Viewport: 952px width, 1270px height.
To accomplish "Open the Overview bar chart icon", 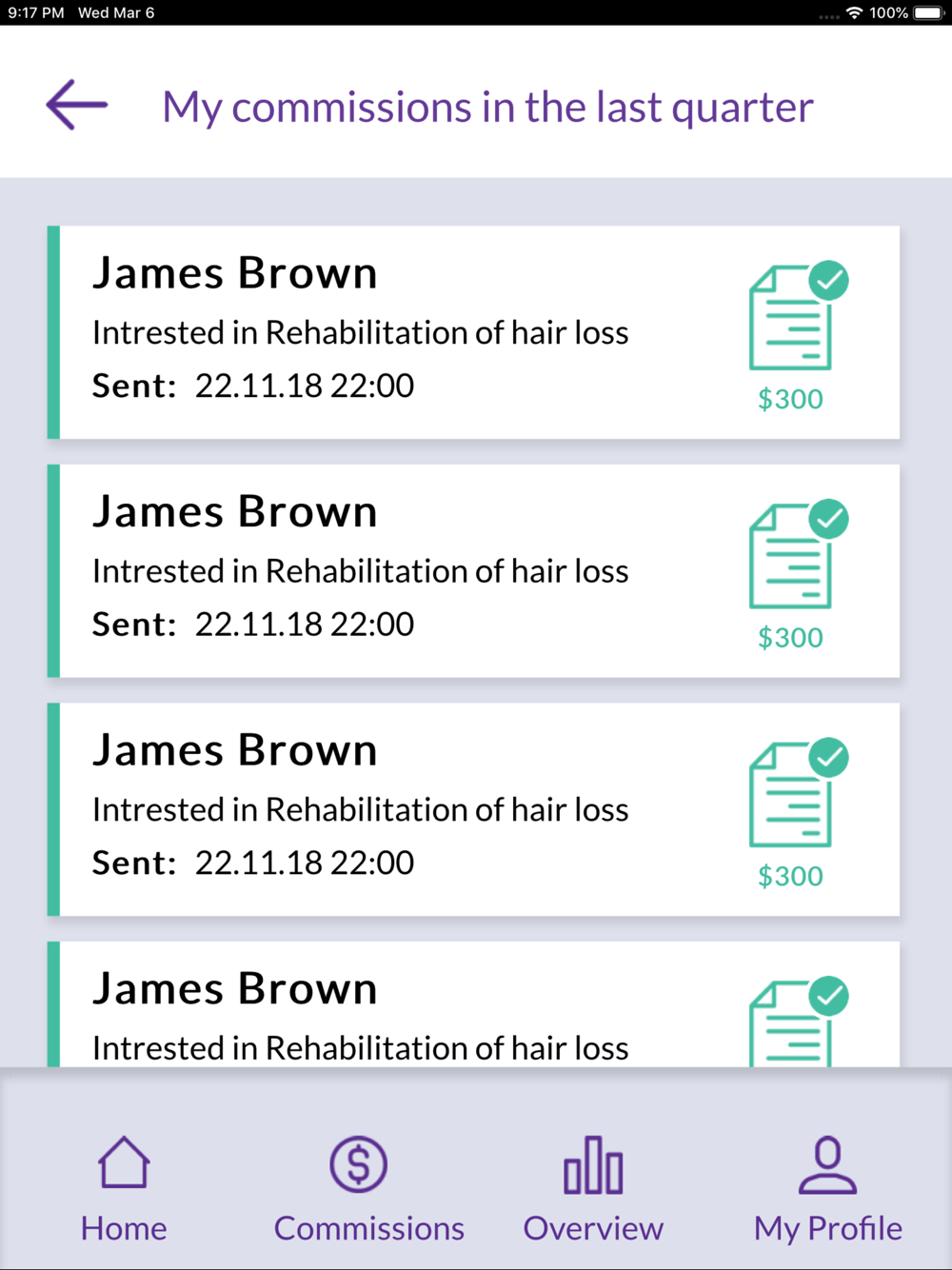I will point(593,1164).
